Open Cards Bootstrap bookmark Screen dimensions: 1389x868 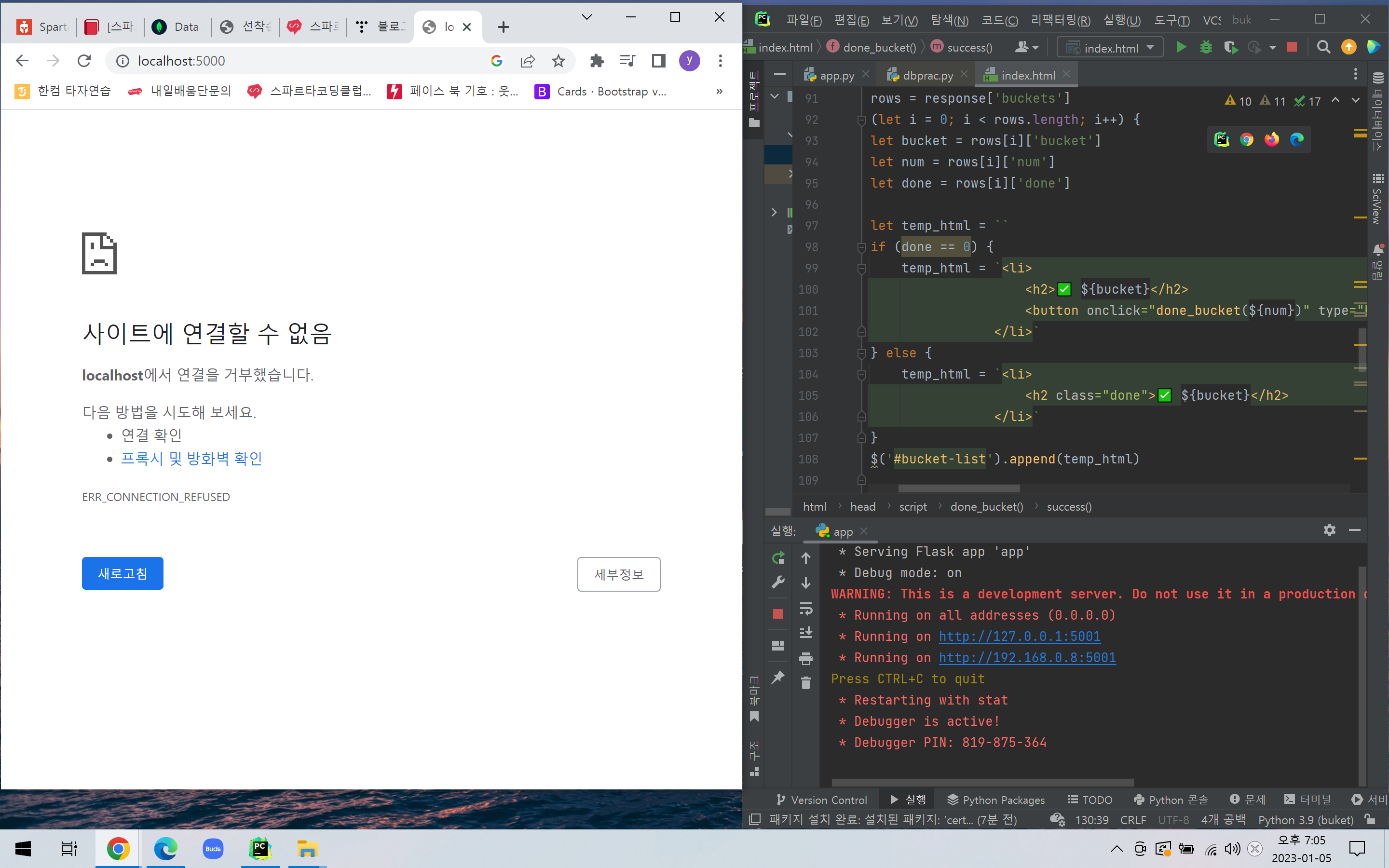click(x=600, y=91)
